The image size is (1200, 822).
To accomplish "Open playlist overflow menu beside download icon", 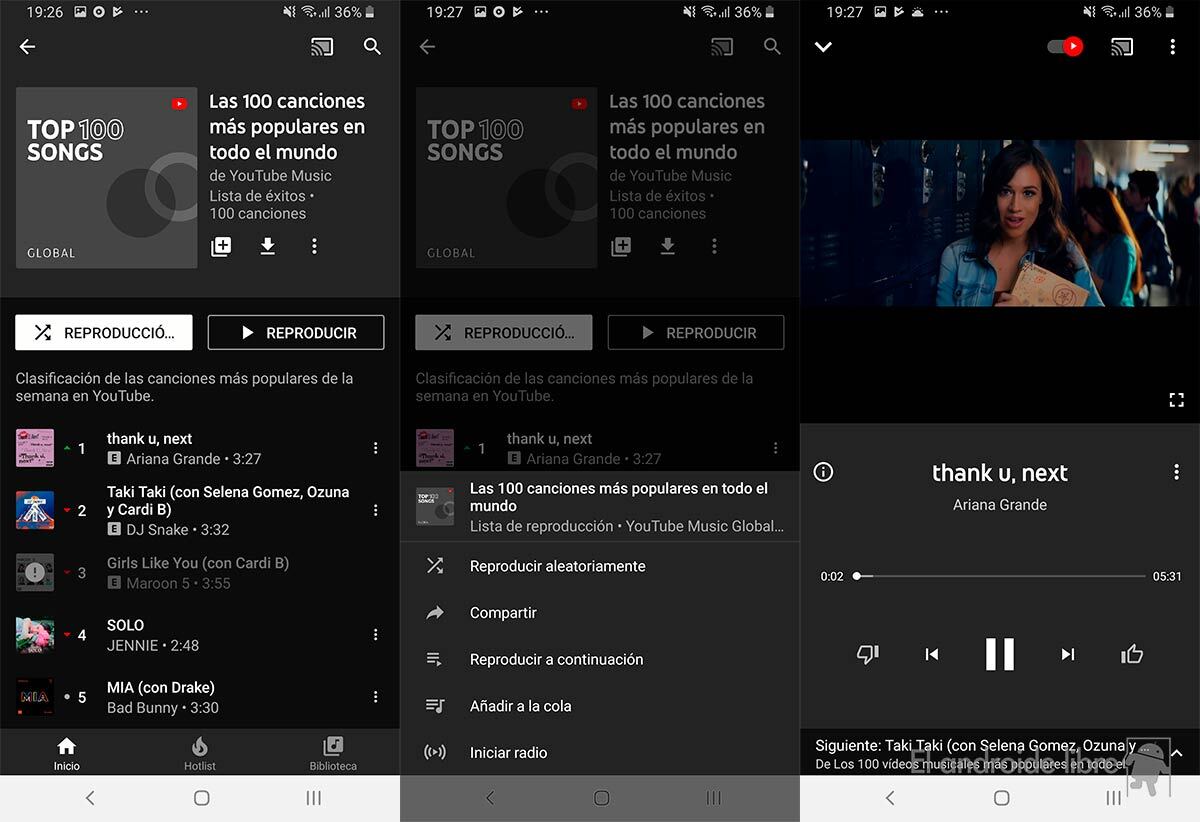I will 314,246.
